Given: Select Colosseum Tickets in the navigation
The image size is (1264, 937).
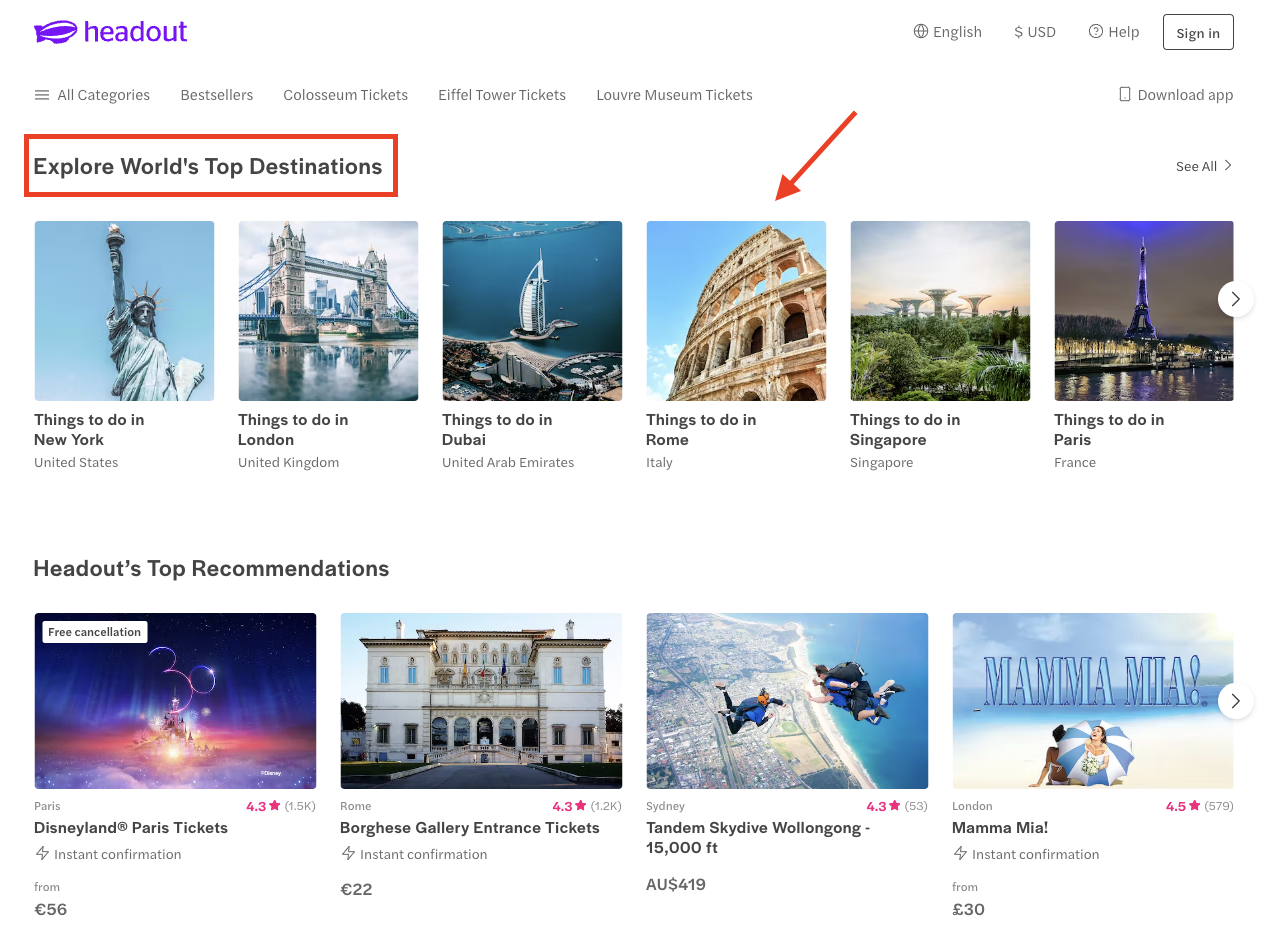Looking at the screenshot, I should click(x=345, y=94).
